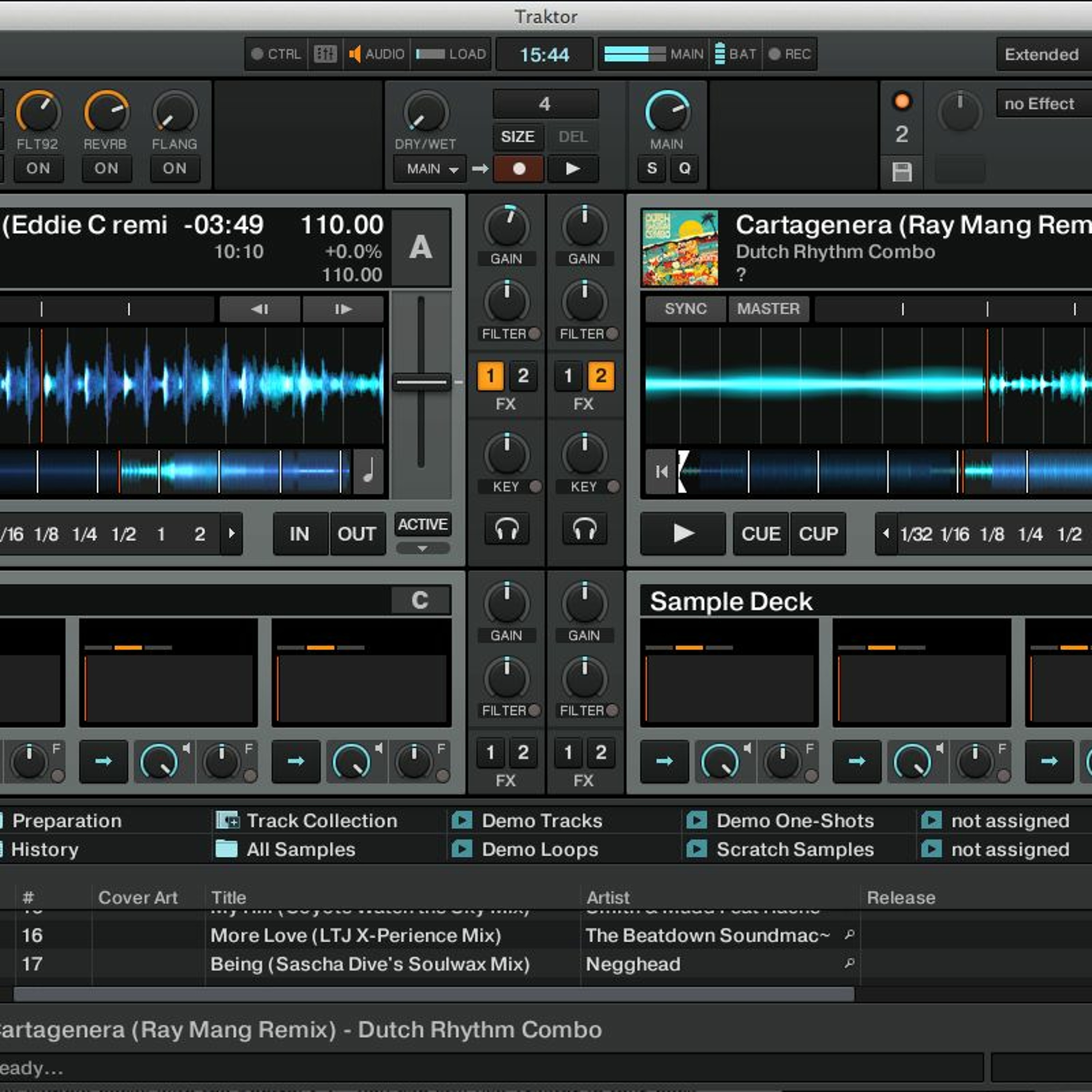1092x1092 pixels.
Task: Toggle FLANG effect ON button
Action: [175, 169]
